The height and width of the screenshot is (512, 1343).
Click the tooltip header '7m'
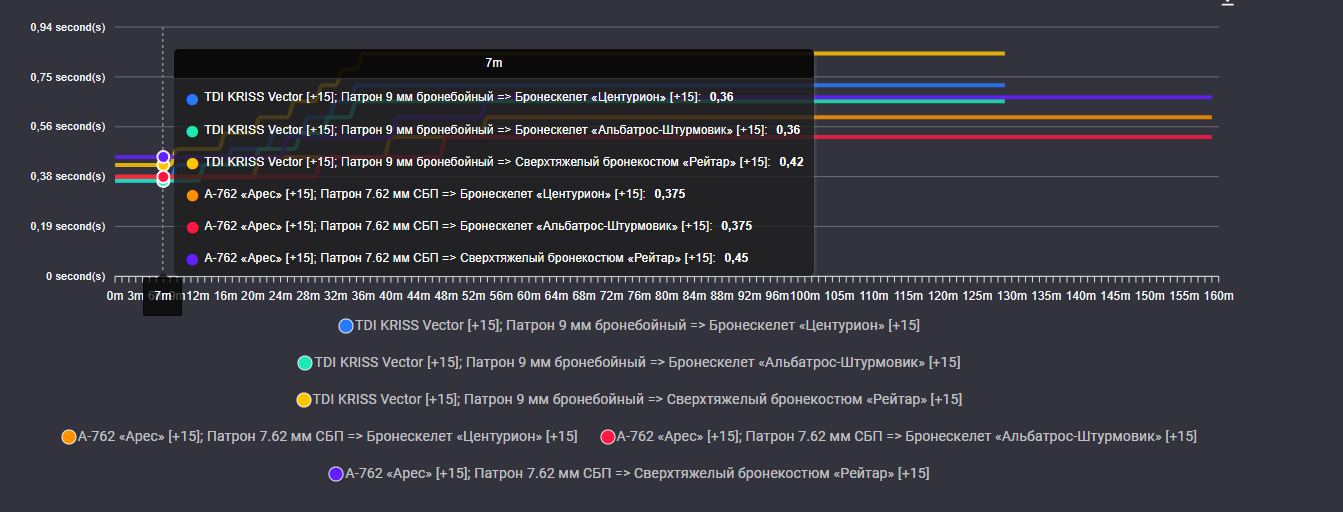pos(494,63)
